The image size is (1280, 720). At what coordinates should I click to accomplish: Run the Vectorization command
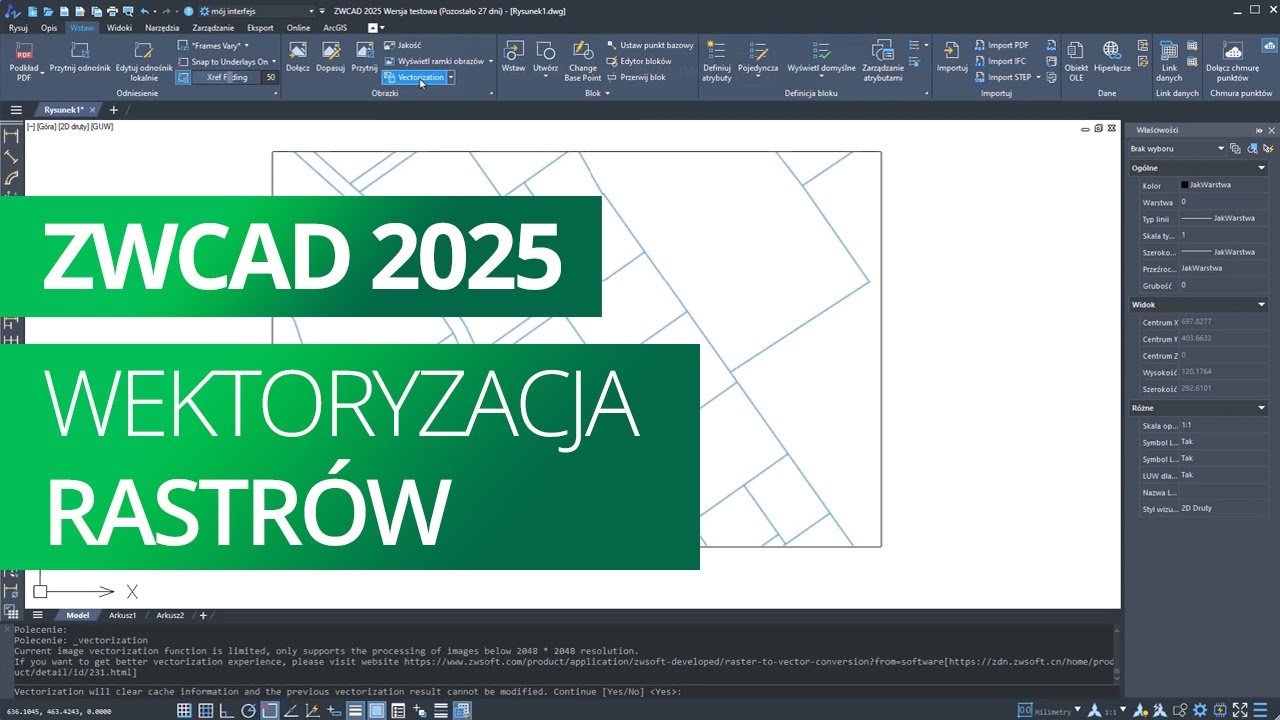tap(413, 77)
